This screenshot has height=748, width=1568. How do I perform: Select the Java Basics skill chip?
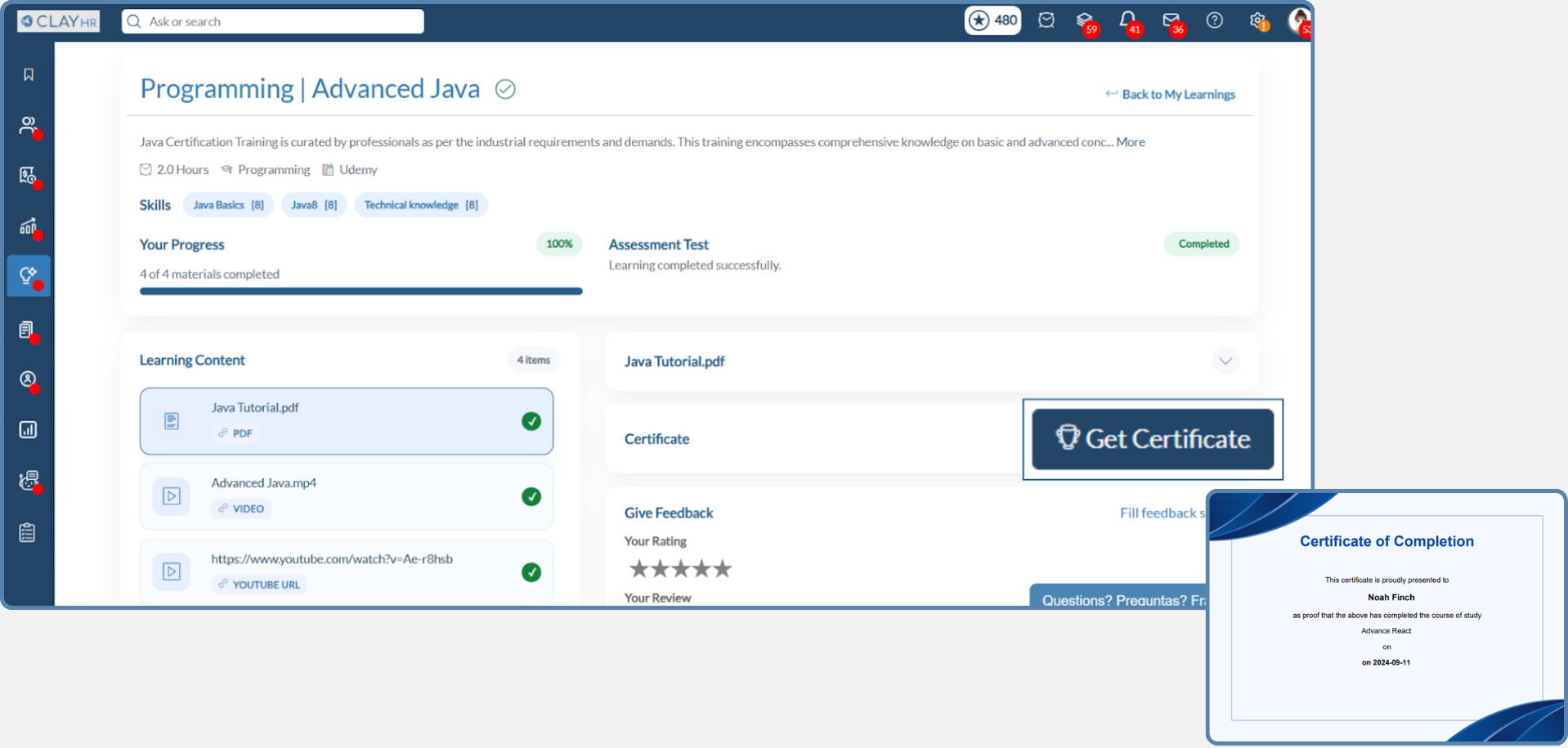228,204
